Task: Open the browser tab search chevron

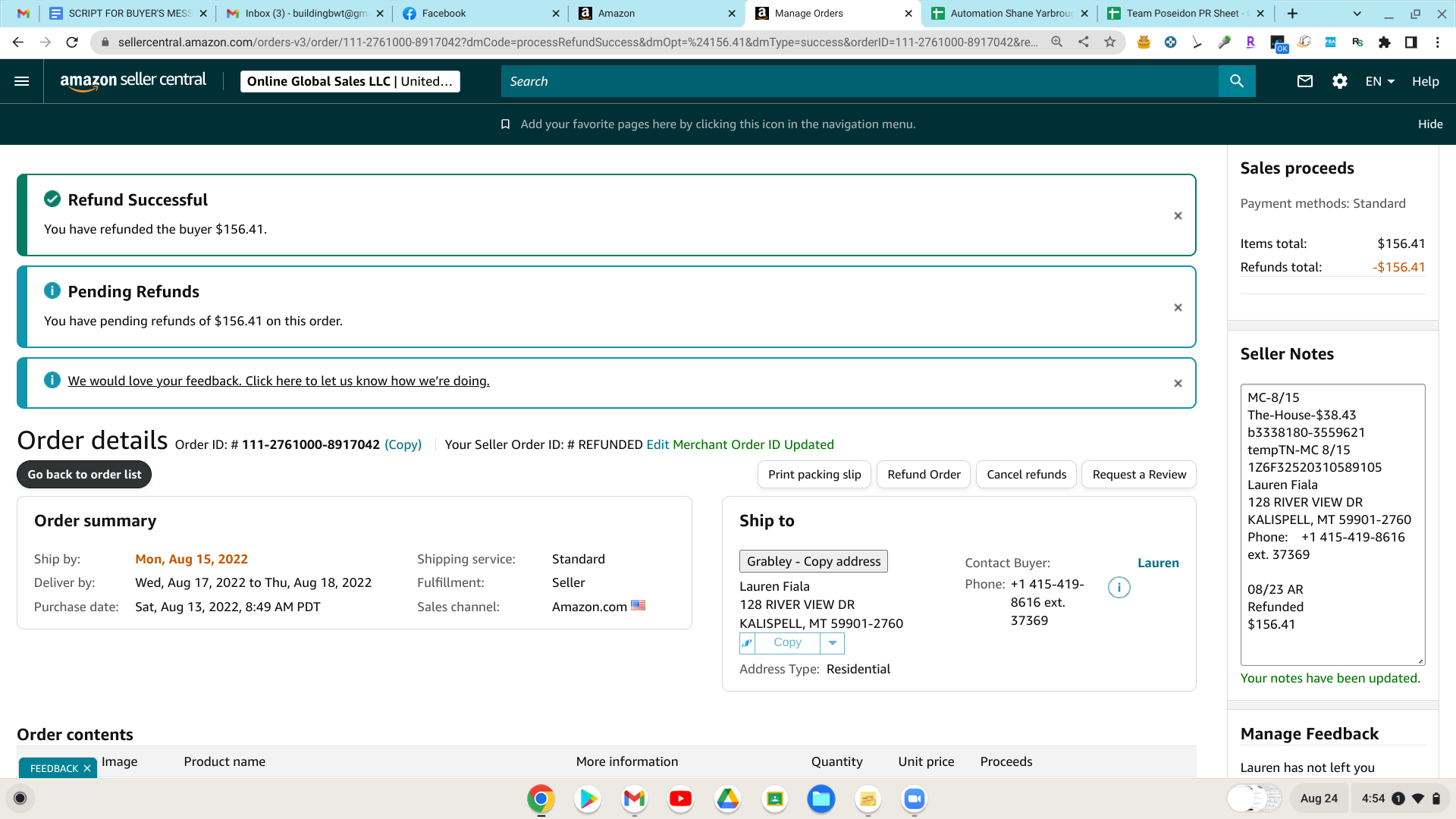Action: [1357, 14]
